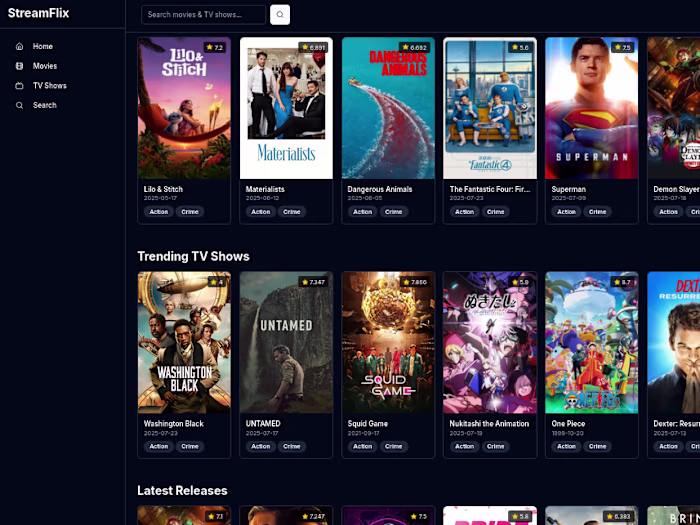Click The Fantastic Four title text

click(490, 189)
